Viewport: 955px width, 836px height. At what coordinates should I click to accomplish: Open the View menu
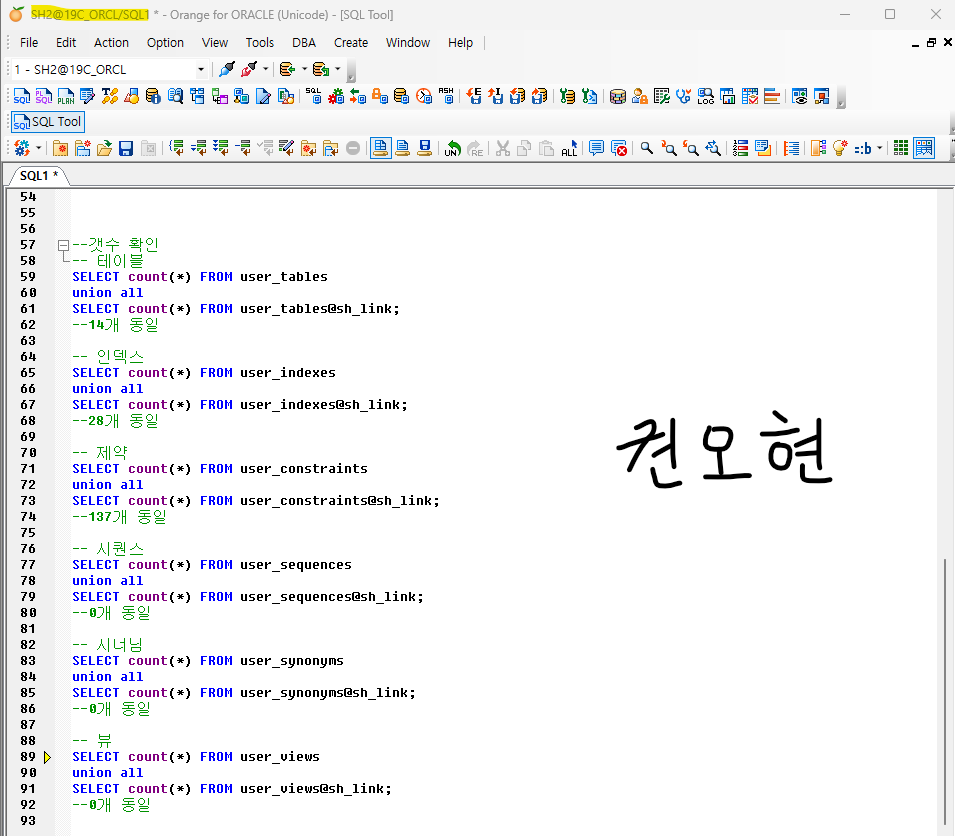pos(214,43)
